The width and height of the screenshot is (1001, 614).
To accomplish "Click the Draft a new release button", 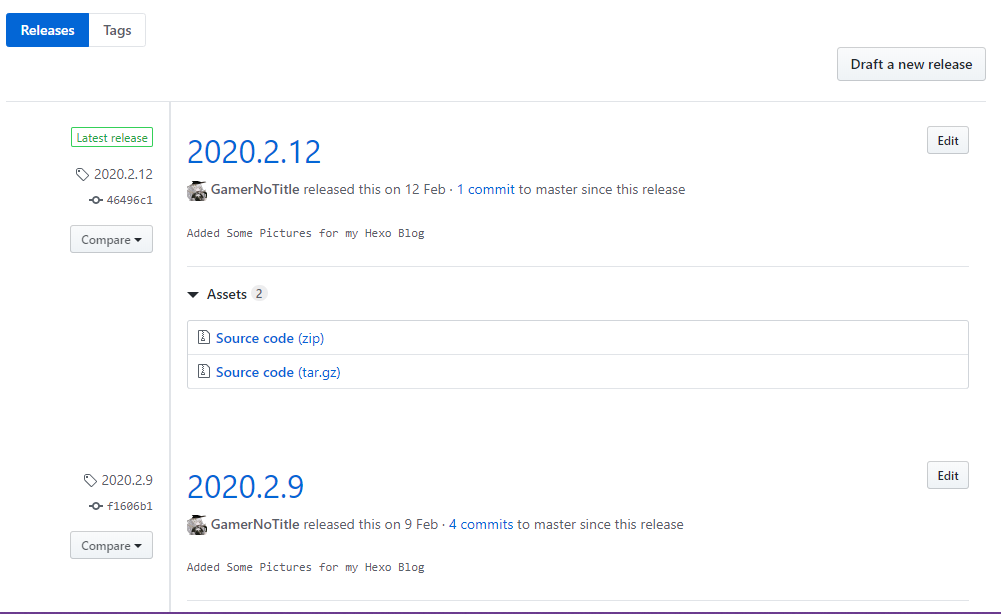I will coord(910,64).
